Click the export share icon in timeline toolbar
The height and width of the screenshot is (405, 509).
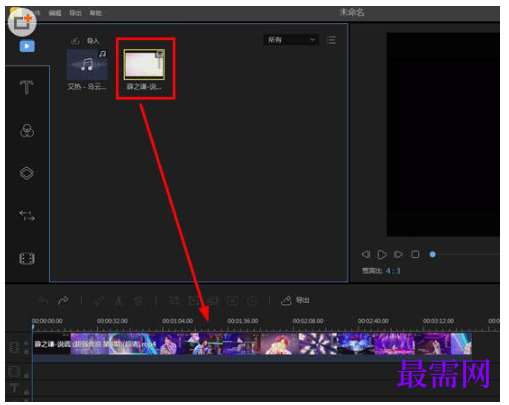[286, 301]
